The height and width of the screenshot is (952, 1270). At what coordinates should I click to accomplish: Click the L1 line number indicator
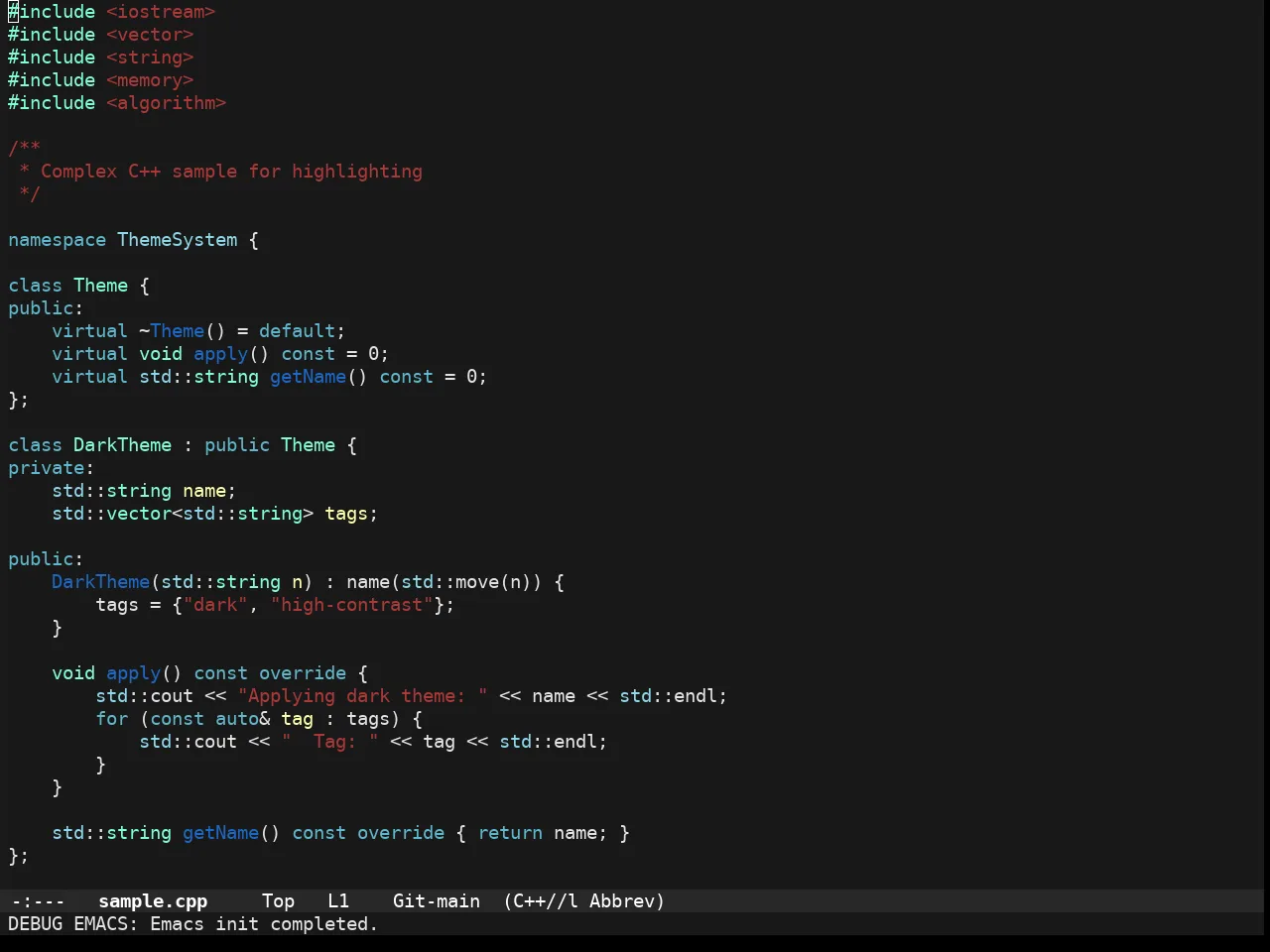point(338,901)
